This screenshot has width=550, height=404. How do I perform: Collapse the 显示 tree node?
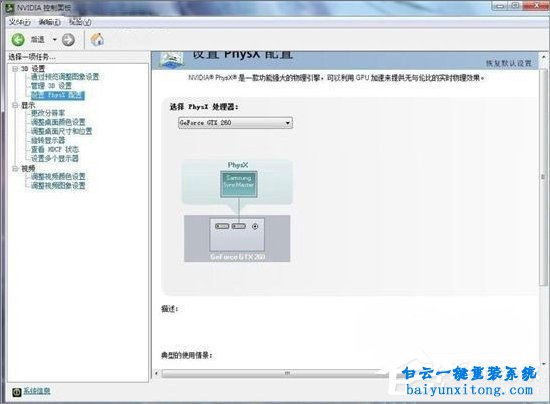click(x=15, y=105)
